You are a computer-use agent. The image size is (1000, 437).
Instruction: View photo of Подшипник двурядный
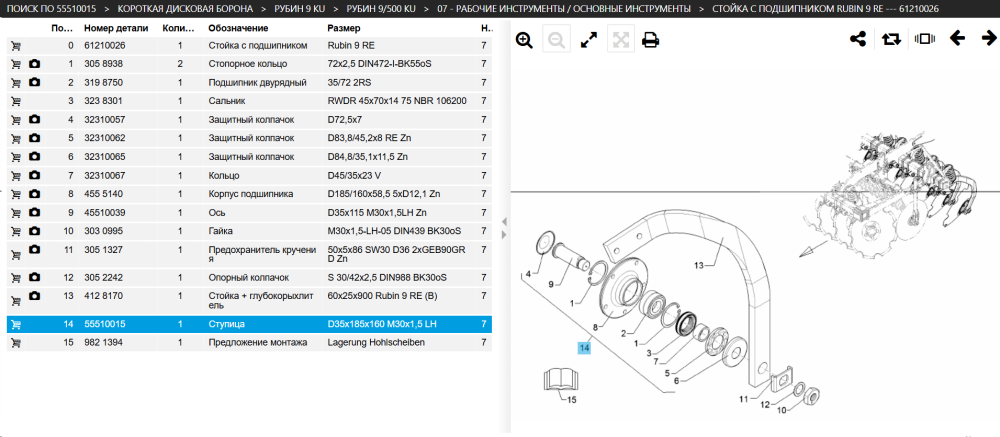[34, 82]
